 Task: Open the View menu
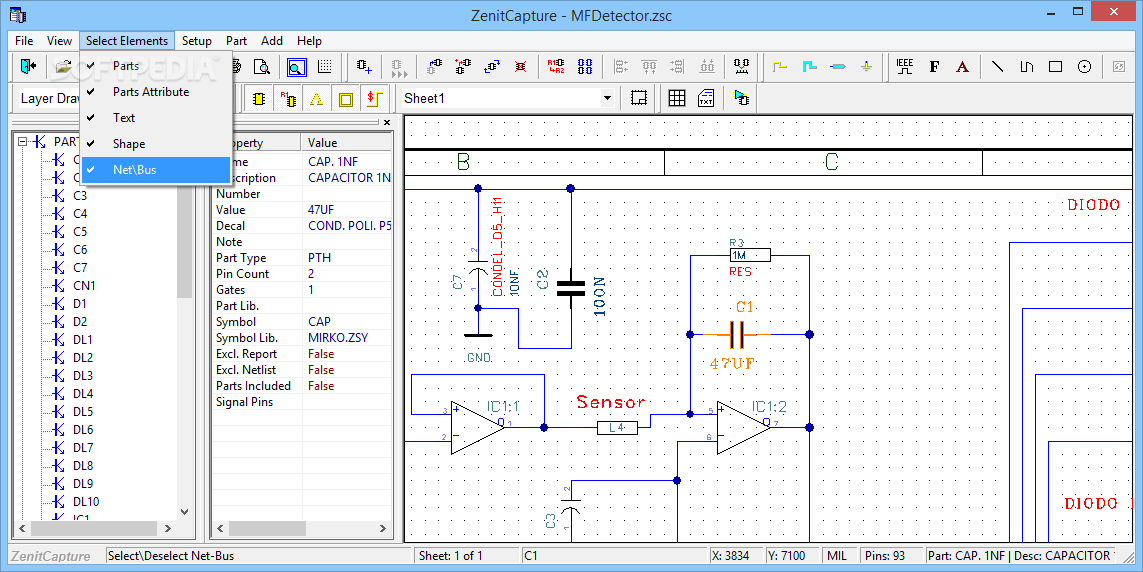tap(59, 41)
